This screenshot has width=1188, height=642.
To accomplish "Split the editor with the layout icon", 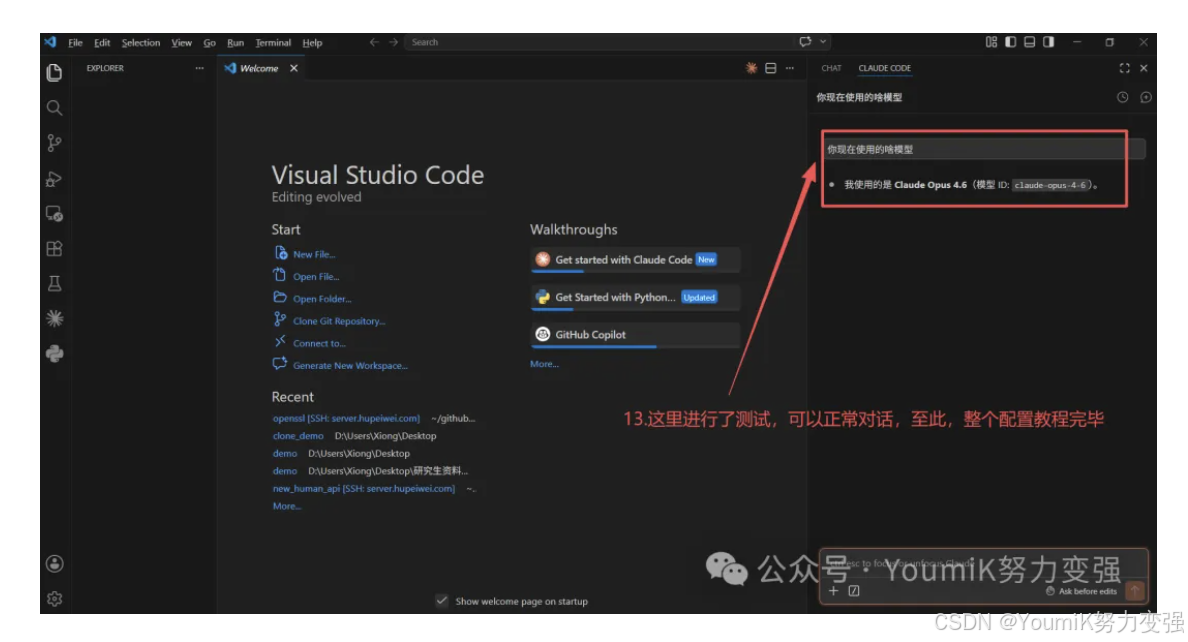I will click(x=771, y=68).
